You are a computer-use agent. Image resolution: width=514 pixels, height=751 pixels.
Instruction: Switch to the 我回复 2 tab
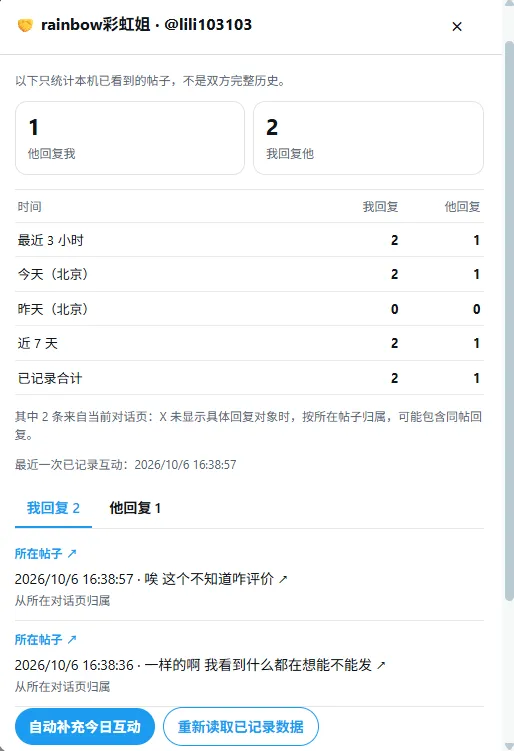tap(53, 508)
